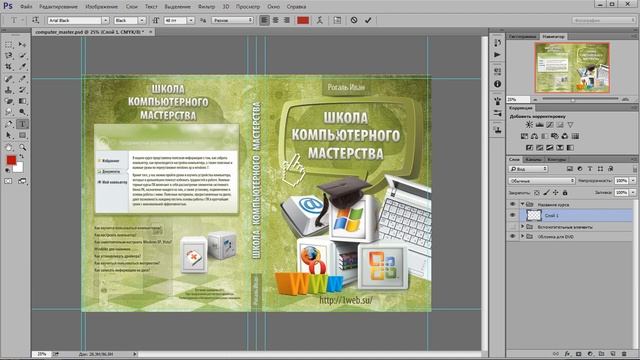Open the anti-aliasing method dropdown
640x360 pixels.
click(x=232, y=20)
